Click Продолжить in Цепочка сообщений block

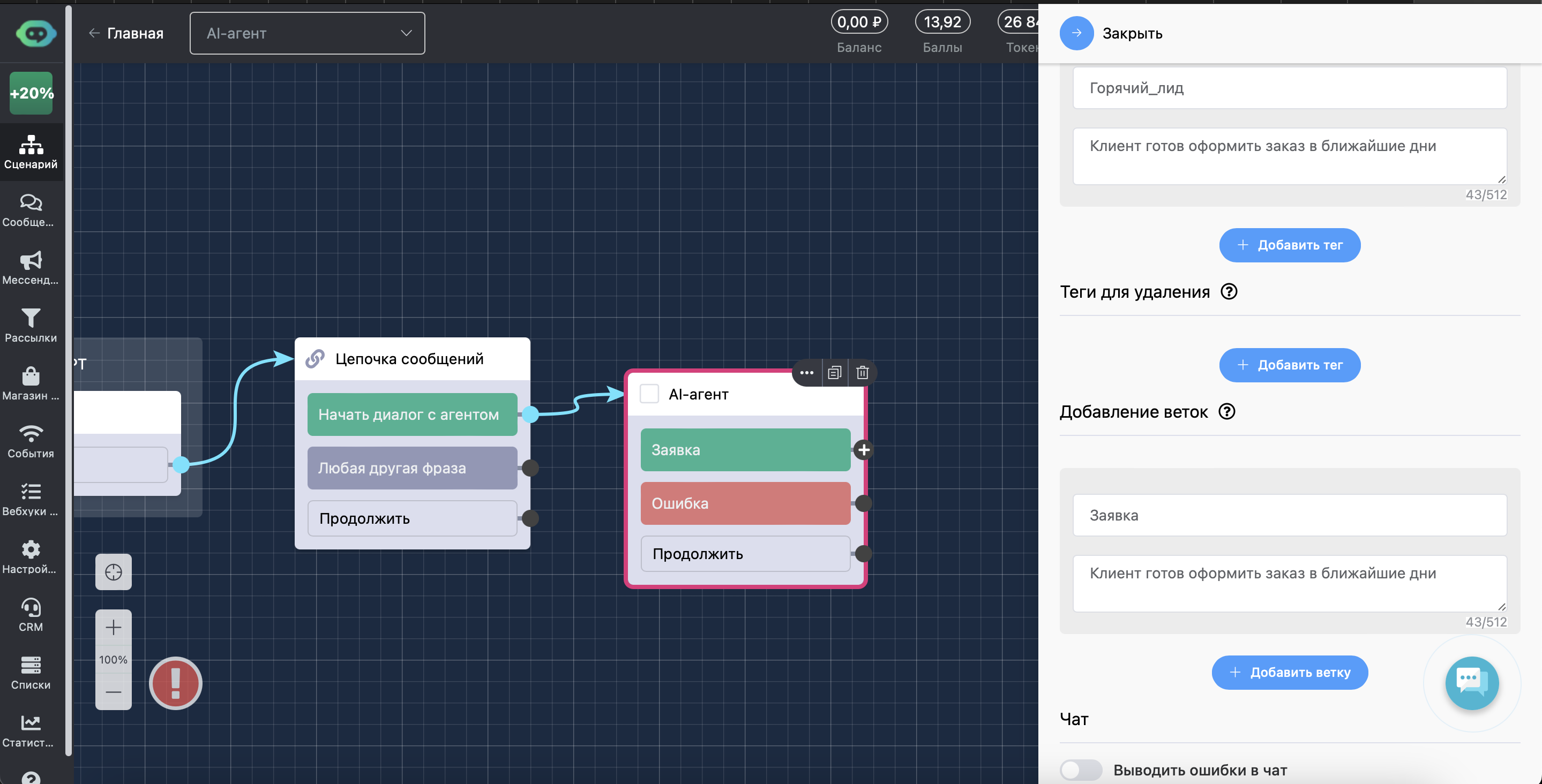(412, 518)
